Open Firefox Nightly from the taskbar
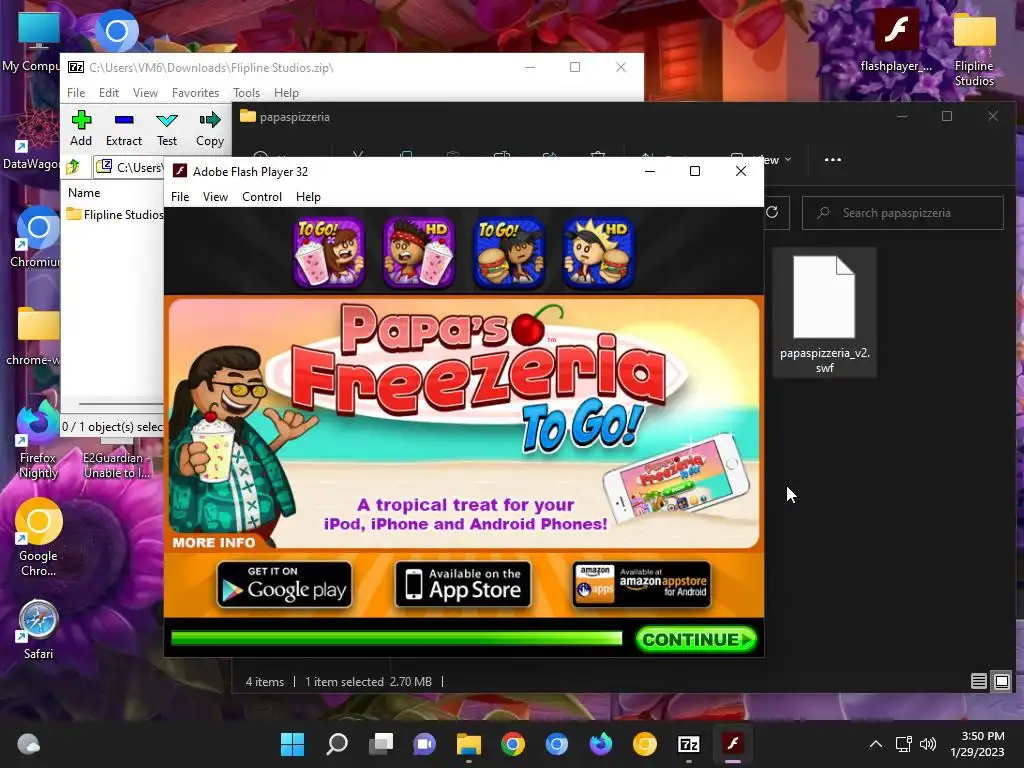1024x768 pixels. [601, 744]
